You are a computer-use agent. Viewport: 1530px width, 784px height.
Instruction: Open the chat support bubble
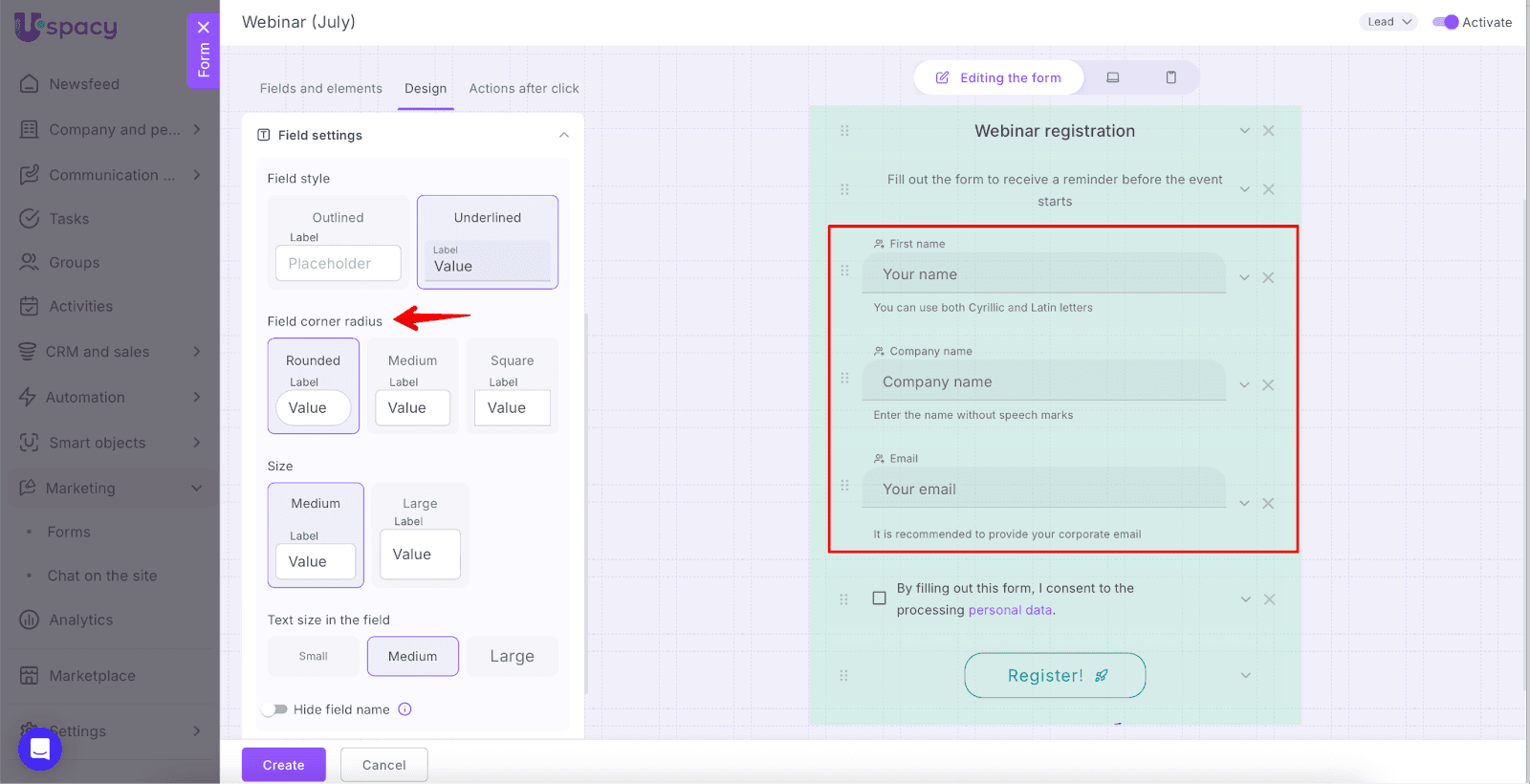click(40, 749)
